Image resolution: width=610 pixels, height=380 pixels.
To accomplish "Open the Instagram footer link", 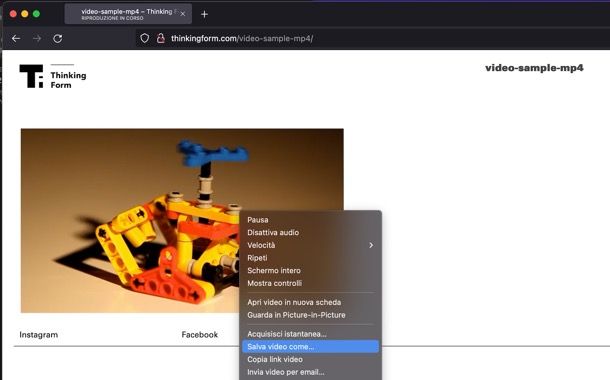I will coord(39,334).
